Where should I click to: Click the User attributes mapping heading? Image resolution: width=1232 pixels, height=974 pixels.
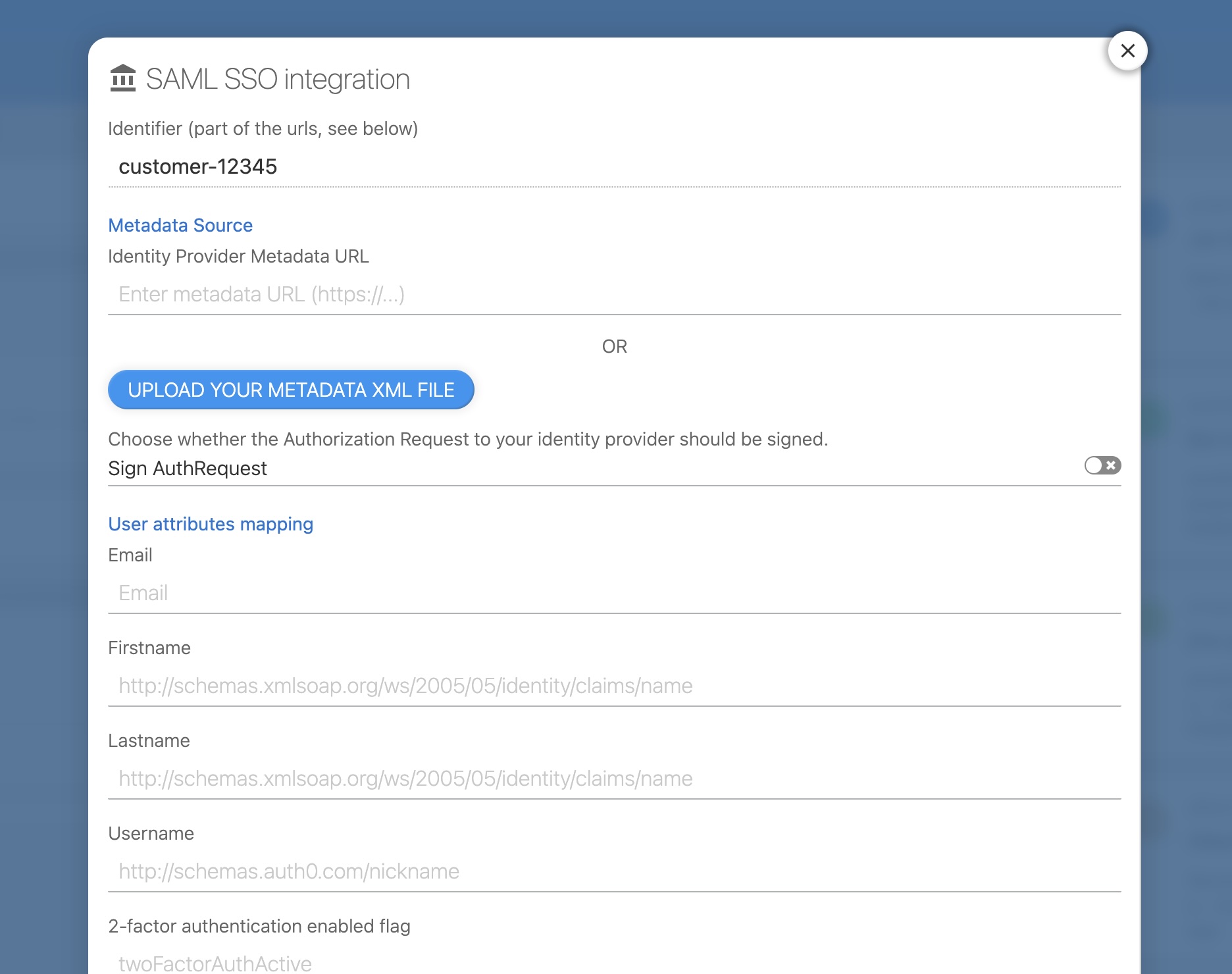pyautogui.click(x=211, y=525)
